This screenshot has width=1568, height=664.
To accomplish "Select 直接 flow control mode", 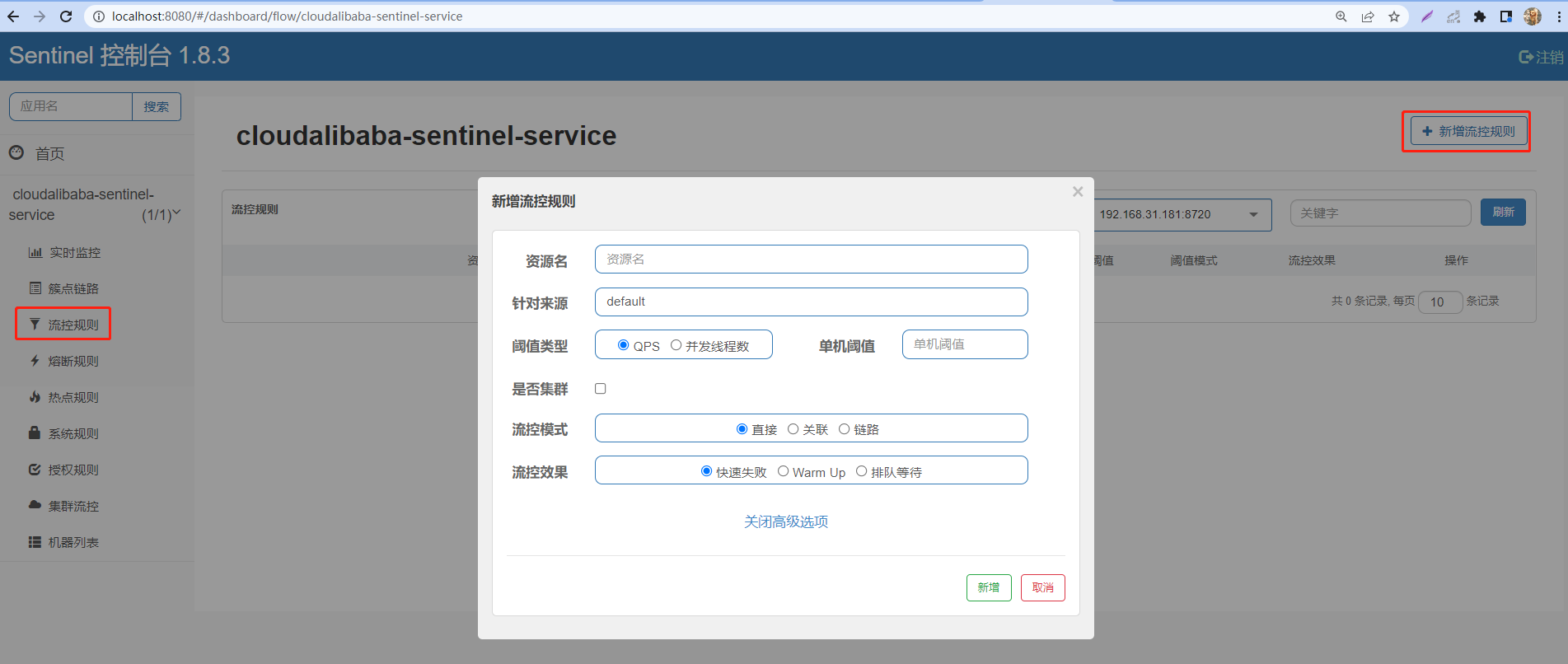I will coord(742,428).
